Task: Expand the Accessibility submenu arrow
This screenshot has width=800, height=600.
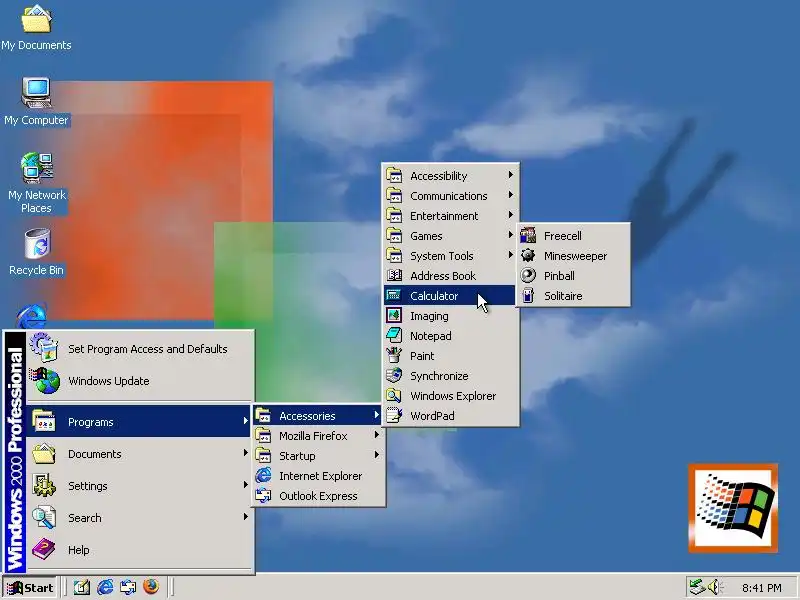Action: (510, 175)
